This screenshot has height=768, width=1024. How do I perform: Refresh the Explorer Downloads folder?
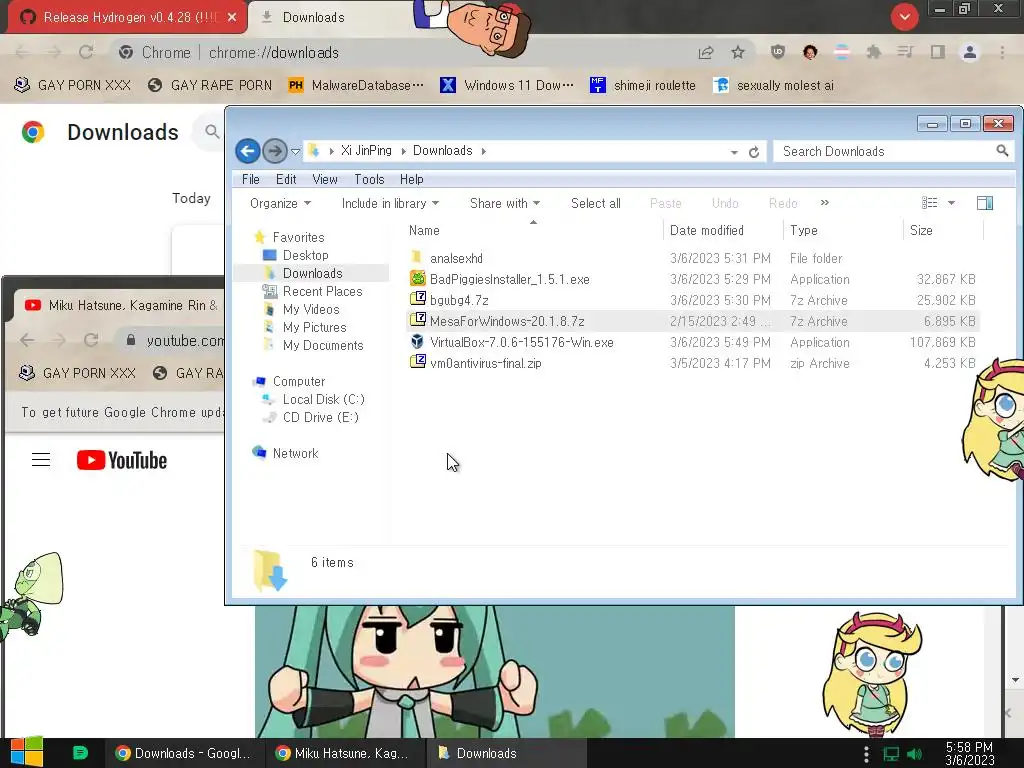pos(754,152)
